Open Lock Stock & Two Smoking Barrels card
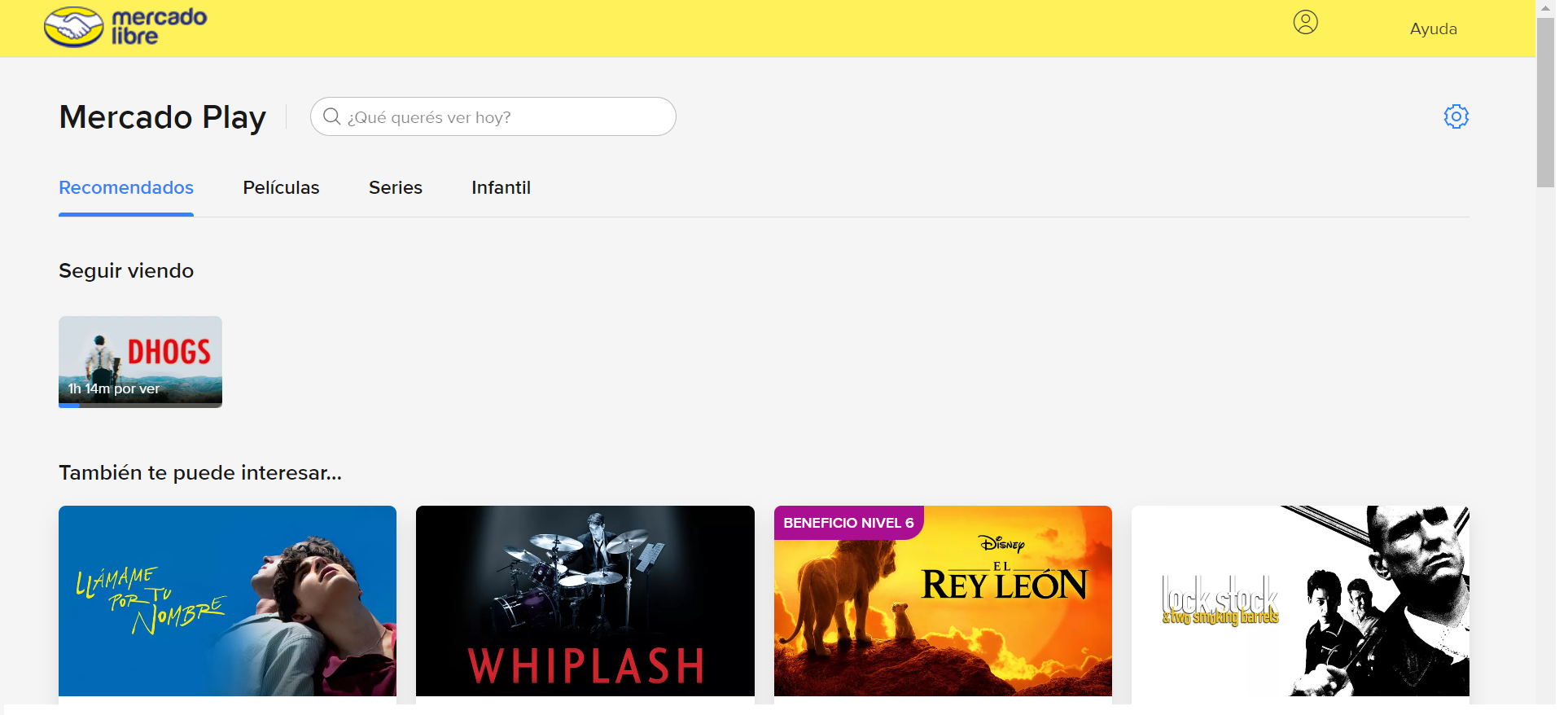1568x715 pixels. [x=1300, y=601]
